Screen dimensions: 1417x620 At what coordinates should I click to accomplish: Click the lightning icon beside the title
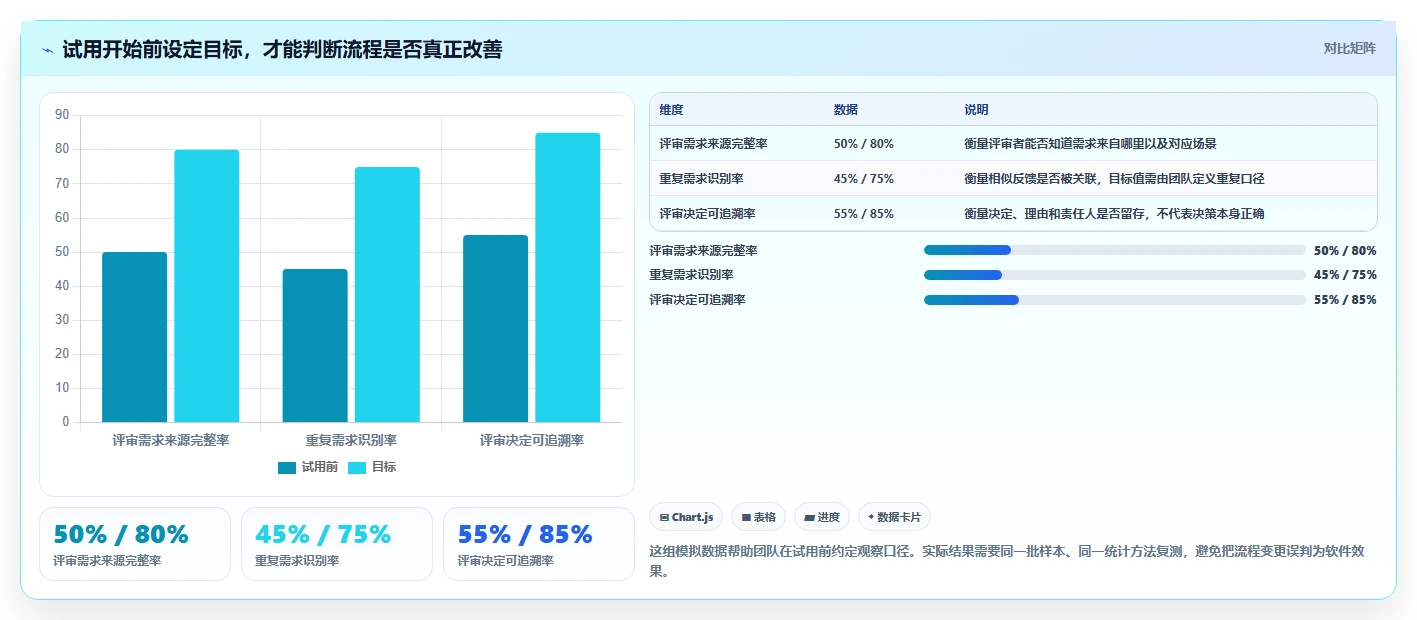click(x=48, y=50)
